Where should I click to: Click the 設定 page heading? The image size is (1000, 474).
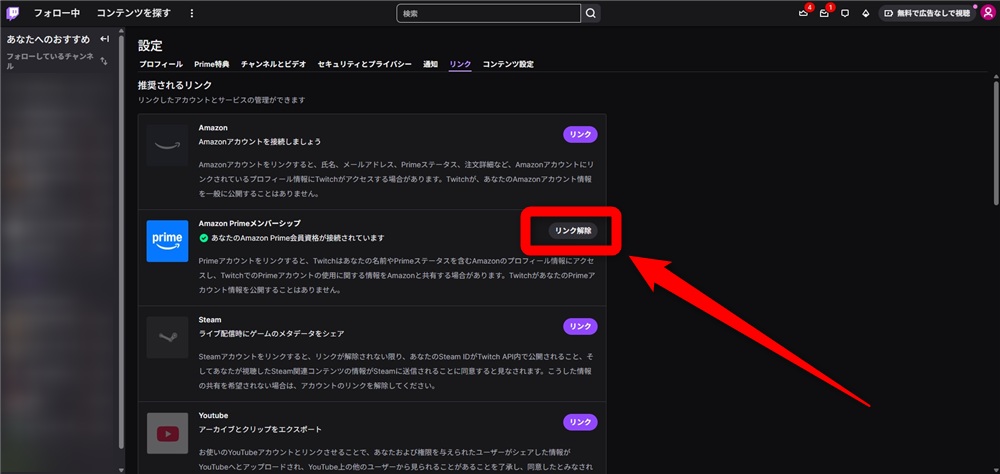(x=151, y=45)
